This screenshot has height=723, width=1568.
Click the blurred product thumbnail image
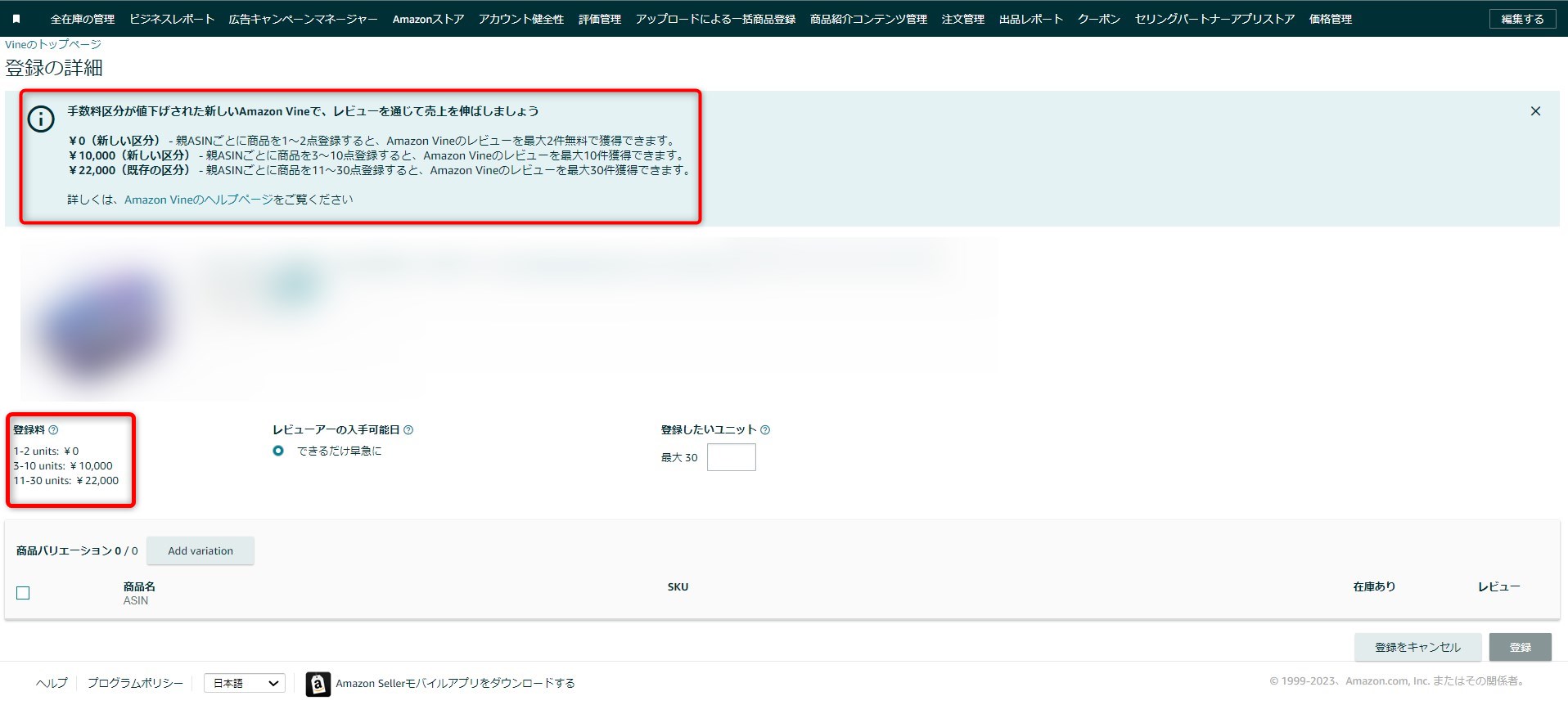(x=102, y=323)
